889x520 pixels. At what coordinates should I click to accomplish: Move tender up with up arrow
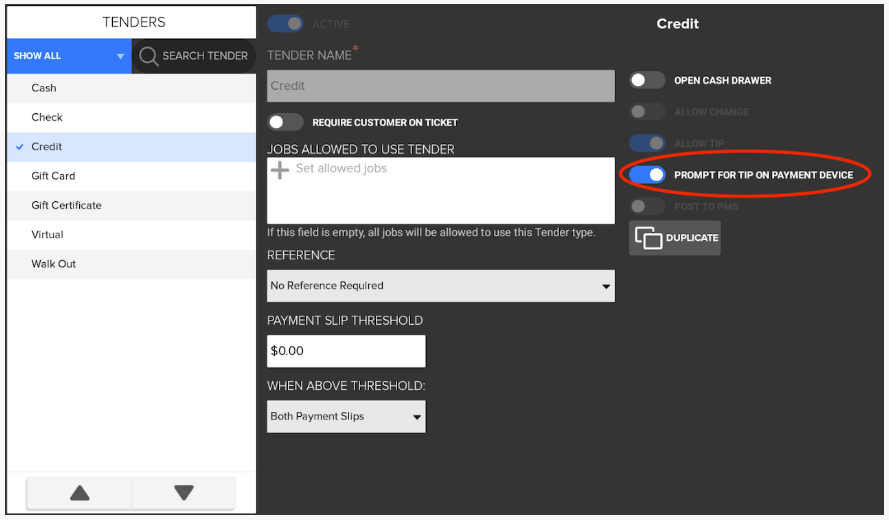[x=79, y=492]
